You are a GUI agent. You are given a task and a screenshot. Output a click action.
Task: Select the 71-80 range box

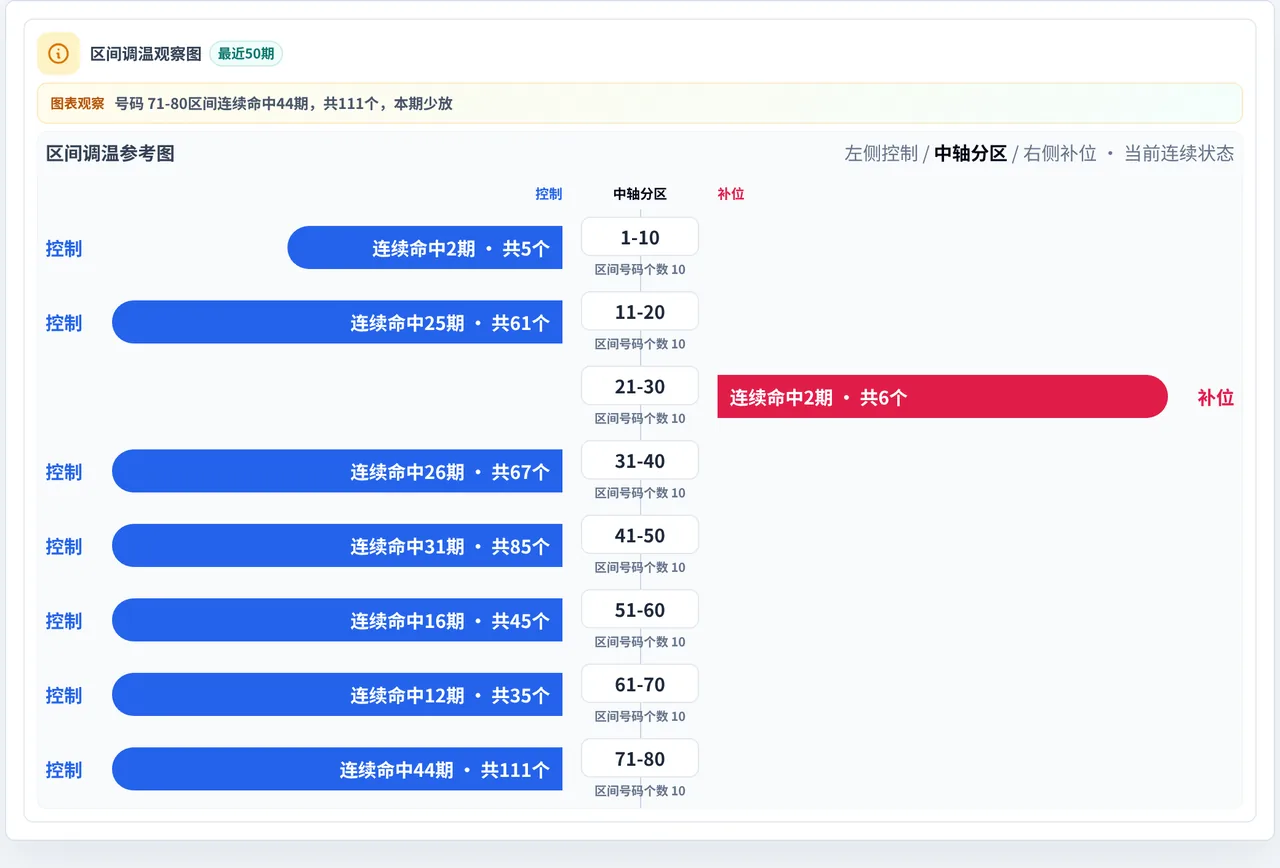pyautogui.click(x=640, y=759)
